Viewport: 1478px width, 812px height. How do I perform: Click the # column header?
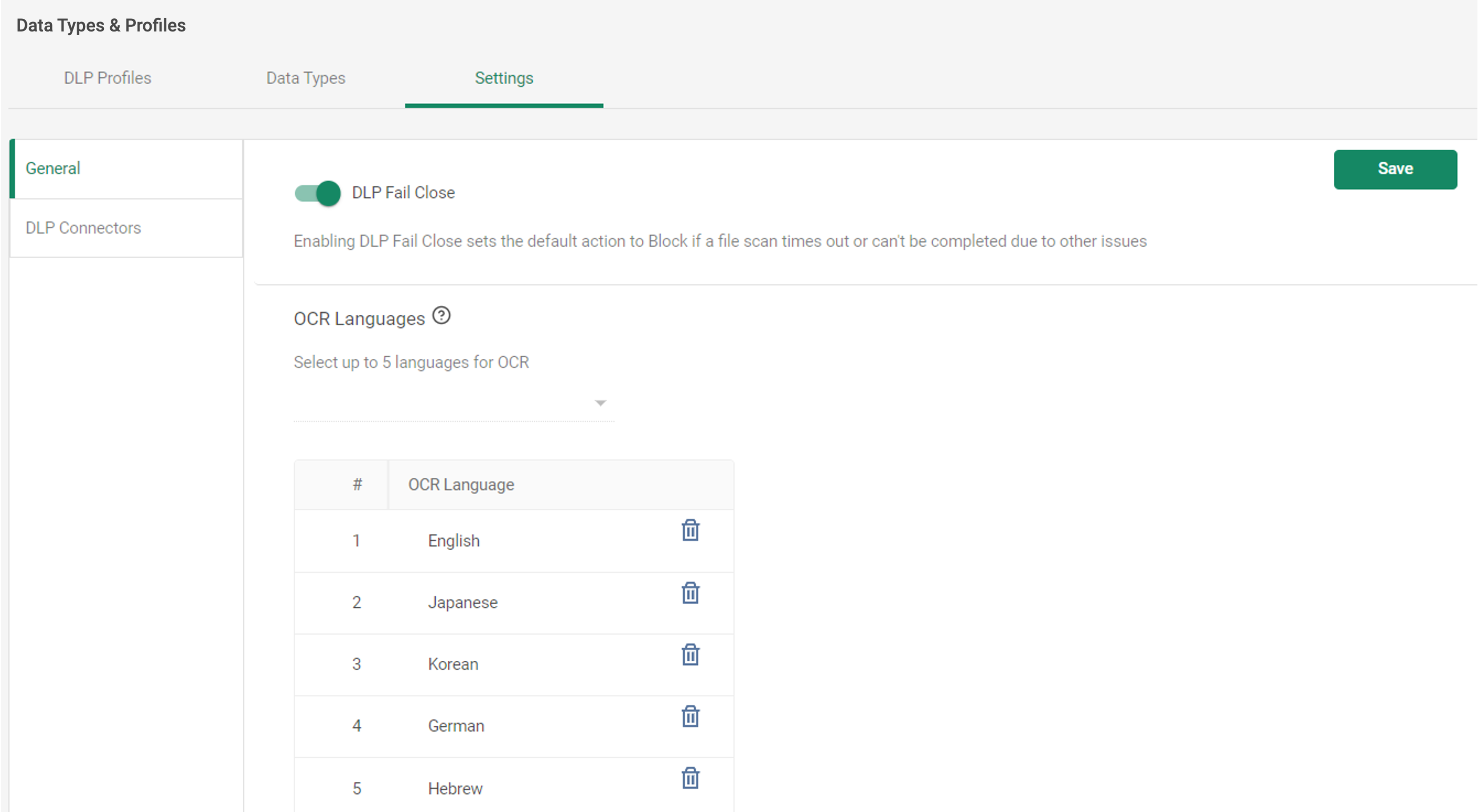point(357,485)
